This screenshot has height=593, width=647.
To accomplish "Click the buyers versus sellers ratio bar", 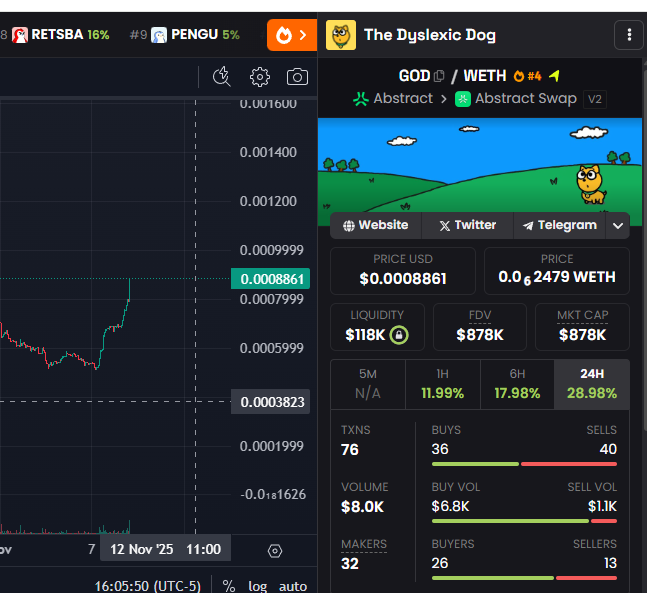I will (x=524, y=578).
